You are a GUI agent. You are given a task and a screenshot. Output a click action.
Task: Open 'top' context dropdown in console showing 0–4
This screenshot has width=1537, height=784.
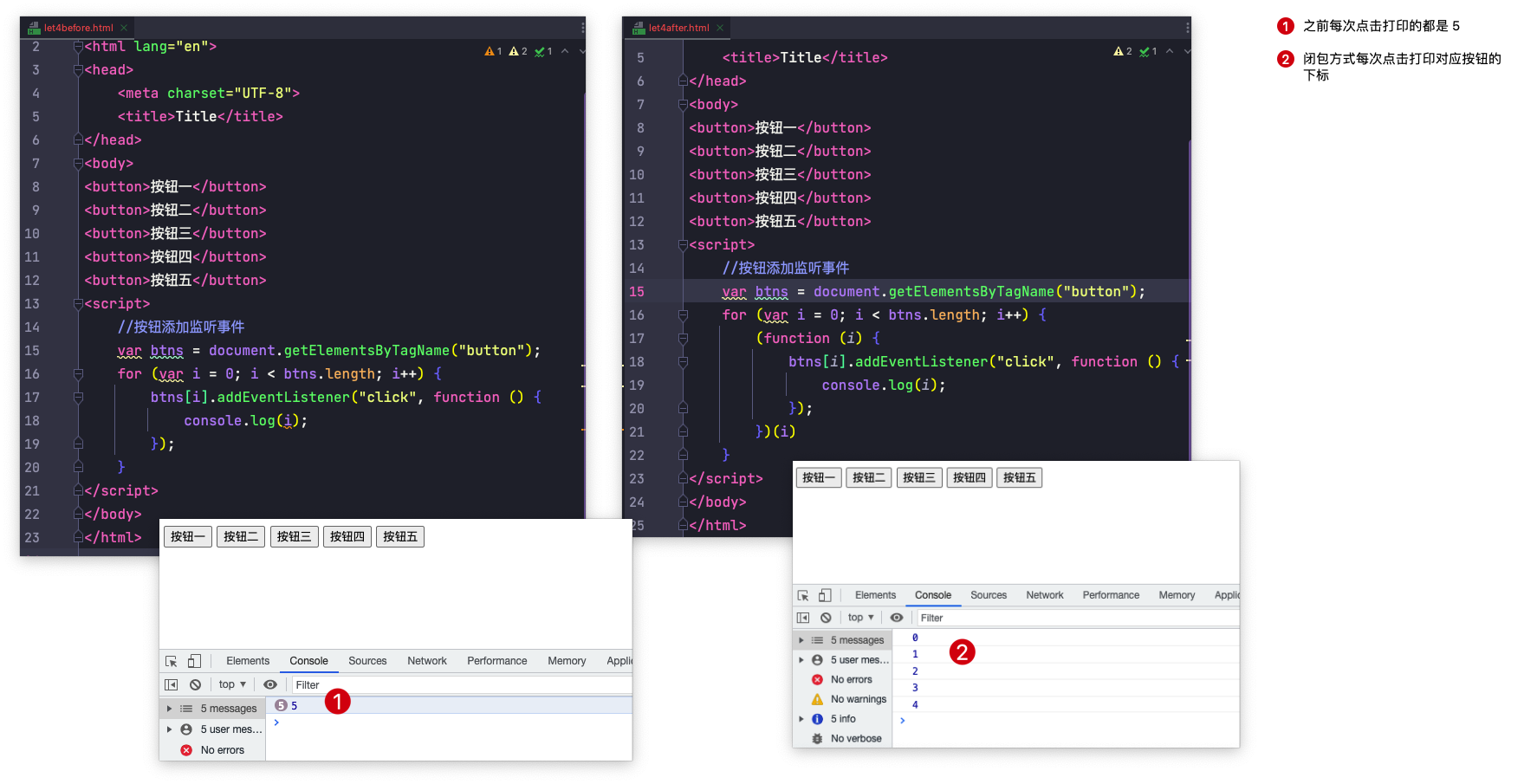860,618
